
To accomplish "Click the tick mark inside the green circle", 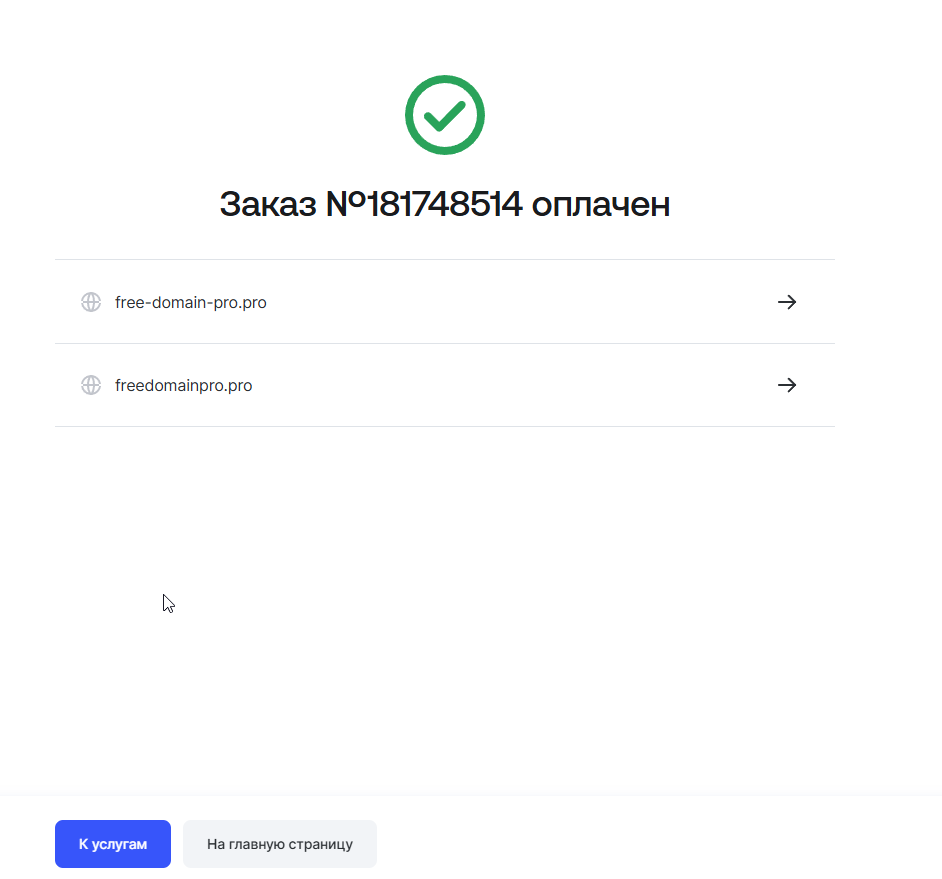I will pos(444,116).
